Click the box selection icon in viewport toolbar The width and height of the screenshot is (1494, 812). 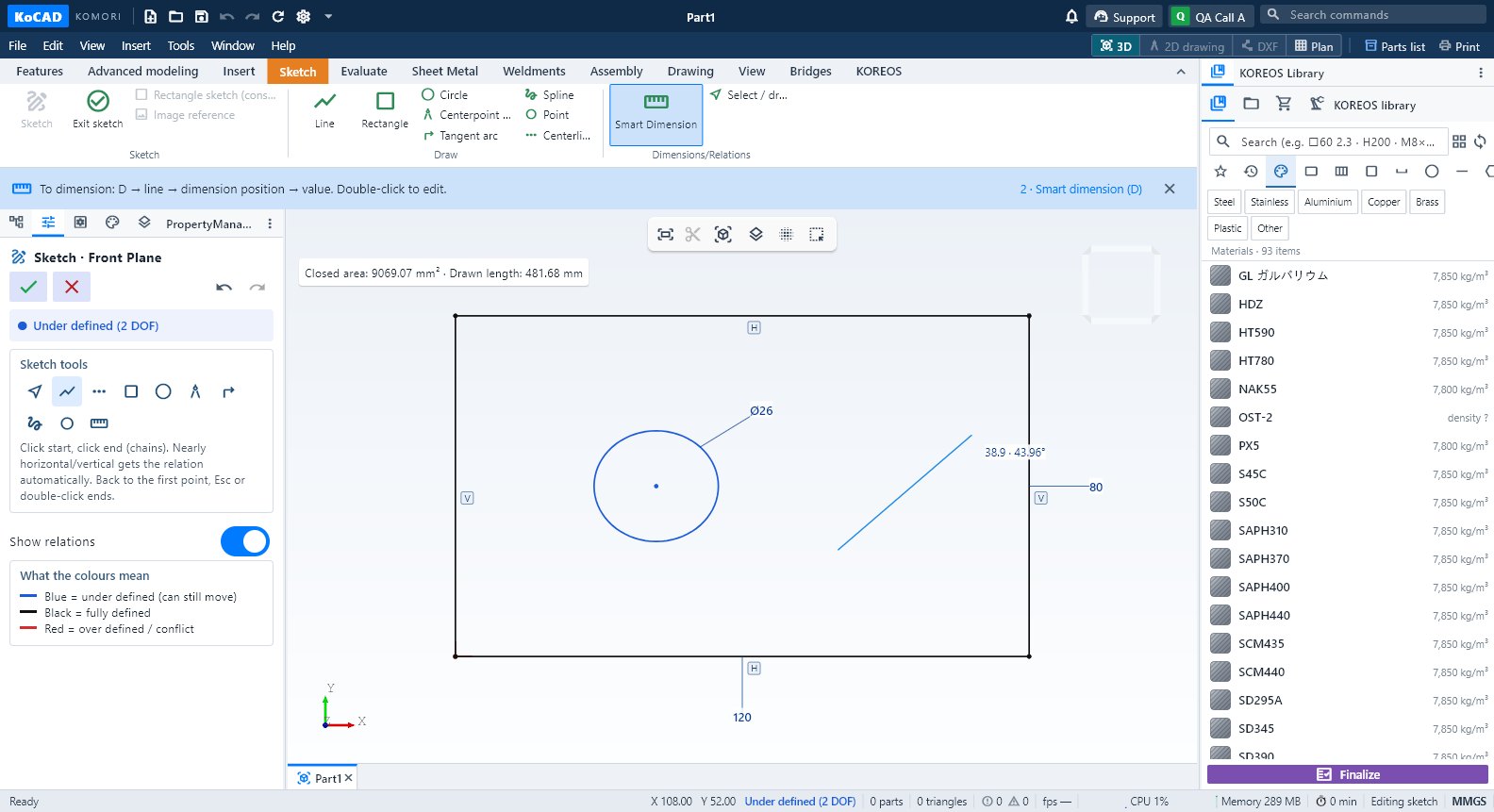click(x=817, y=235)
